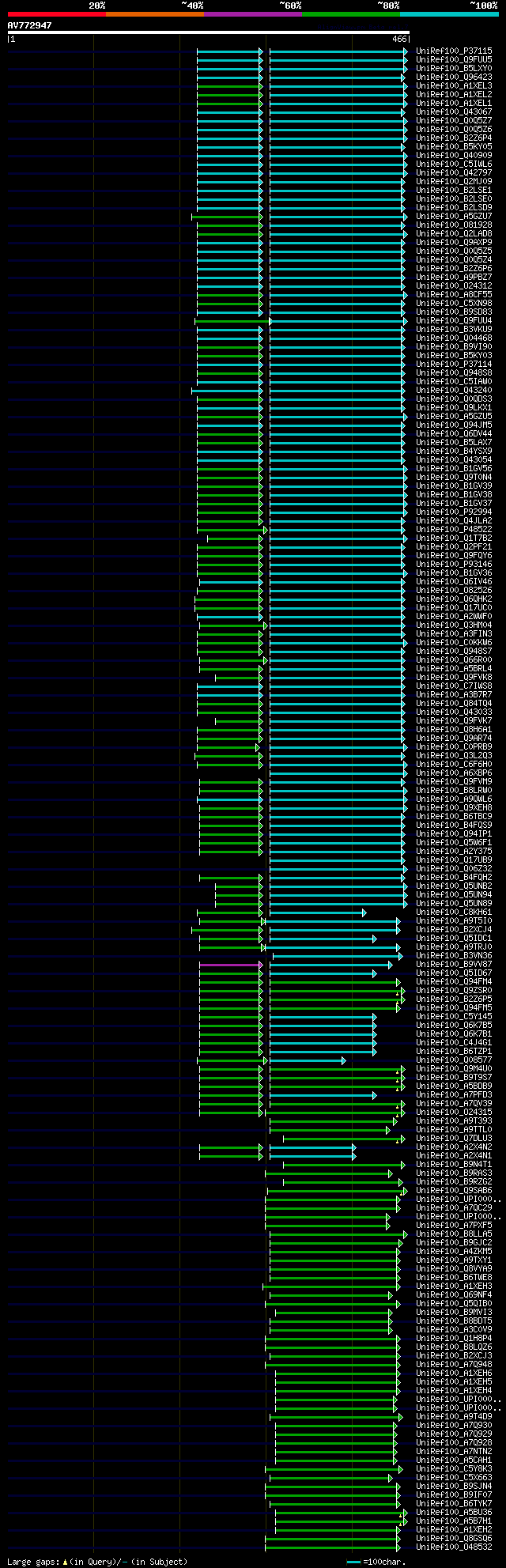Click the UniRef100_Q42797 hit label
Viewport: 506px width, 1568px height.
point(454,173)
